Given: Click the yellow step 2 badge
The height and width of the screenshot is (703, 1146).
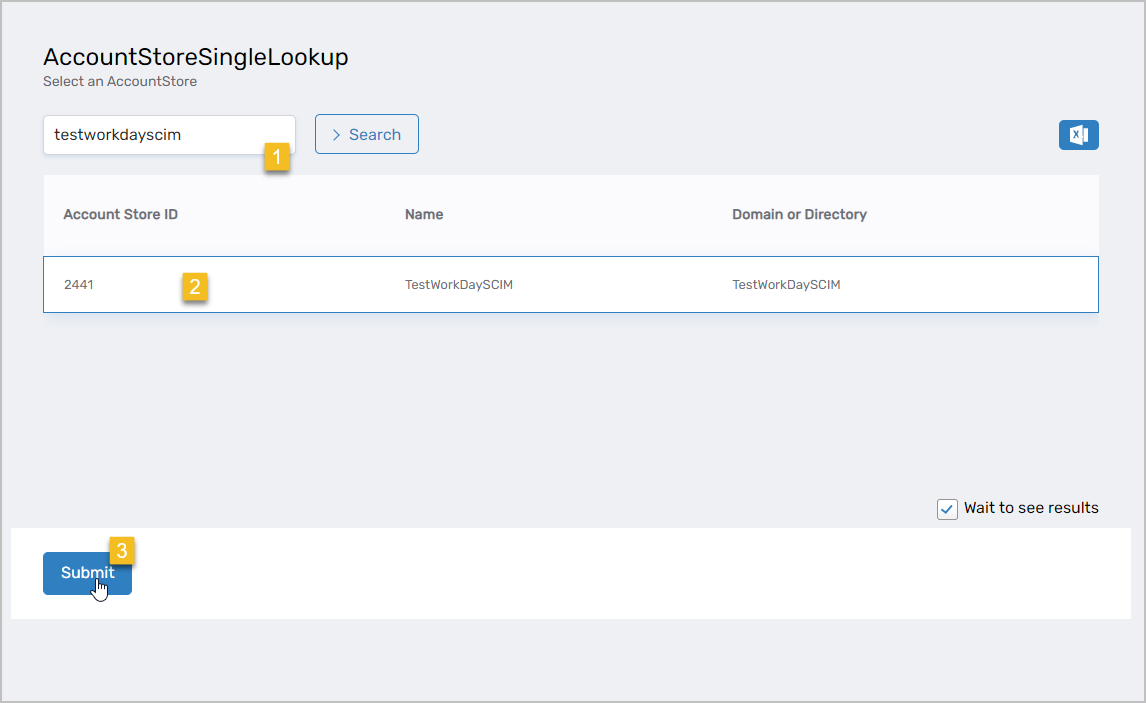Looking at the screenshot, I should [195, 287].
